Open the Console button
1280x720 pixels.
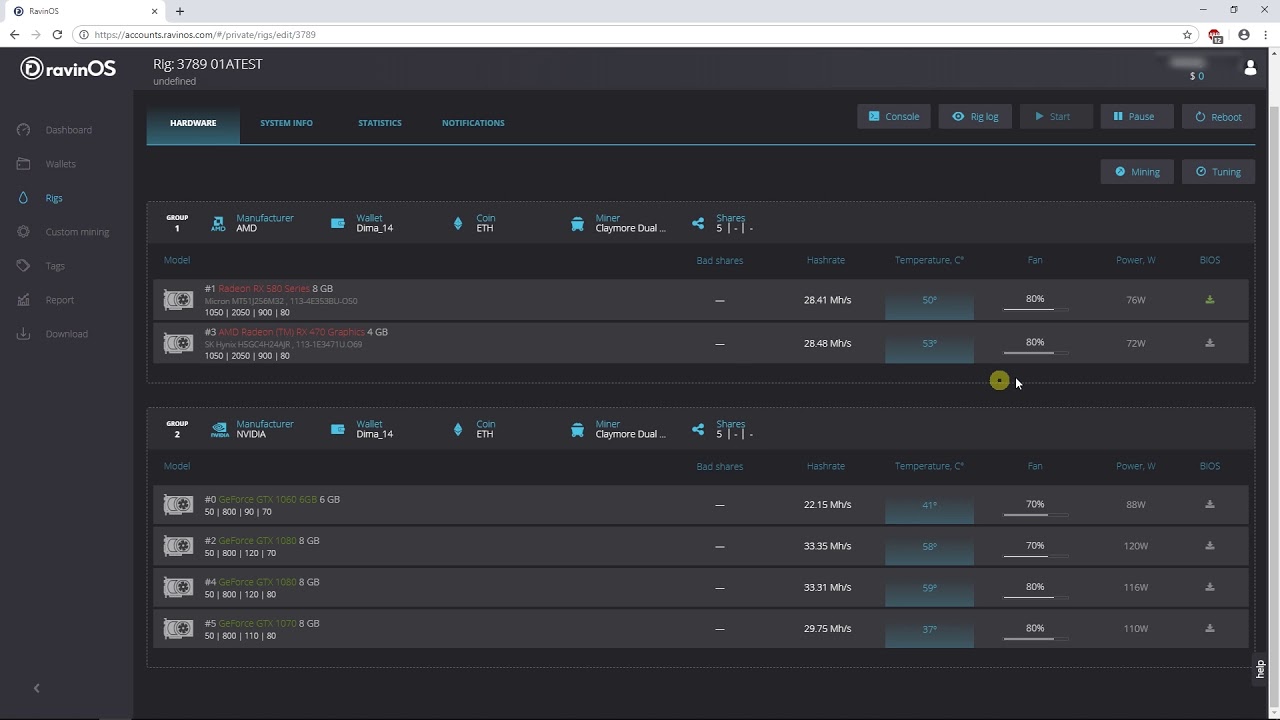click(x=894, y=116)
